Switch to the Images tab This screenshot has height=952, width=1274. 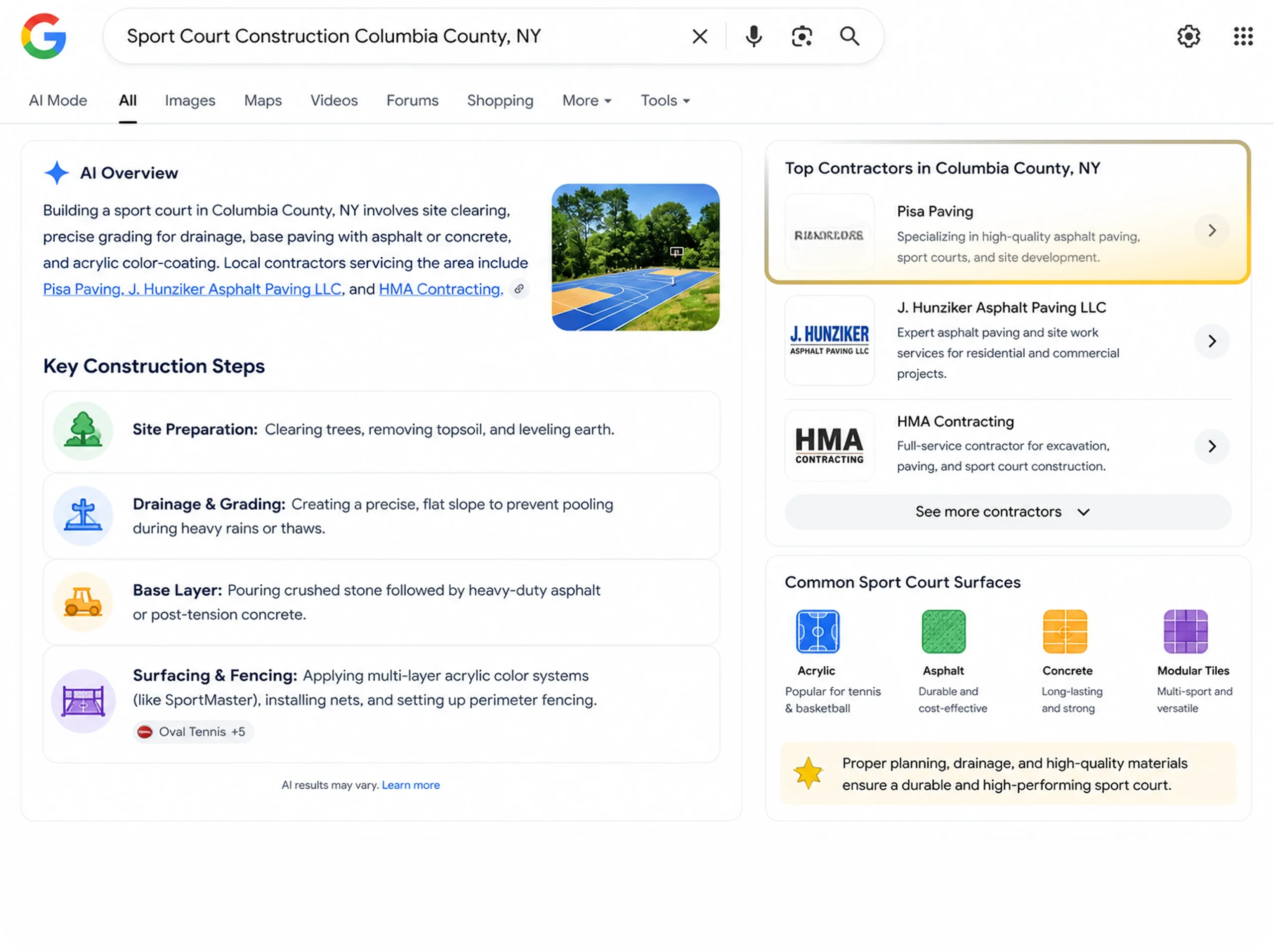pyautogui.click(x=190, y=100)
